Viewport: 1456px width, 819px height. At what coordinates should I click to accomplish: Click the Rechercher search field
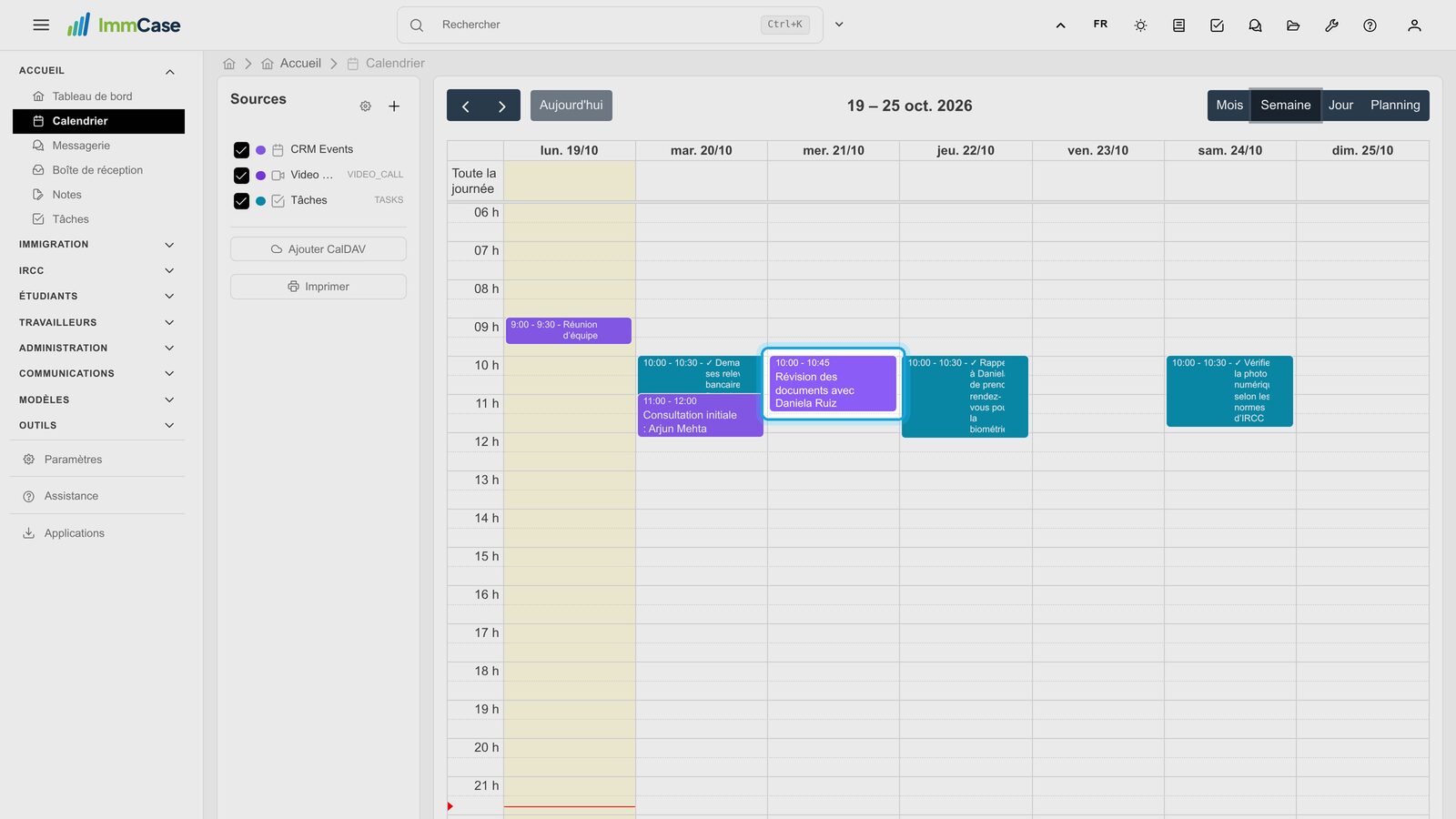click(610, 25)
